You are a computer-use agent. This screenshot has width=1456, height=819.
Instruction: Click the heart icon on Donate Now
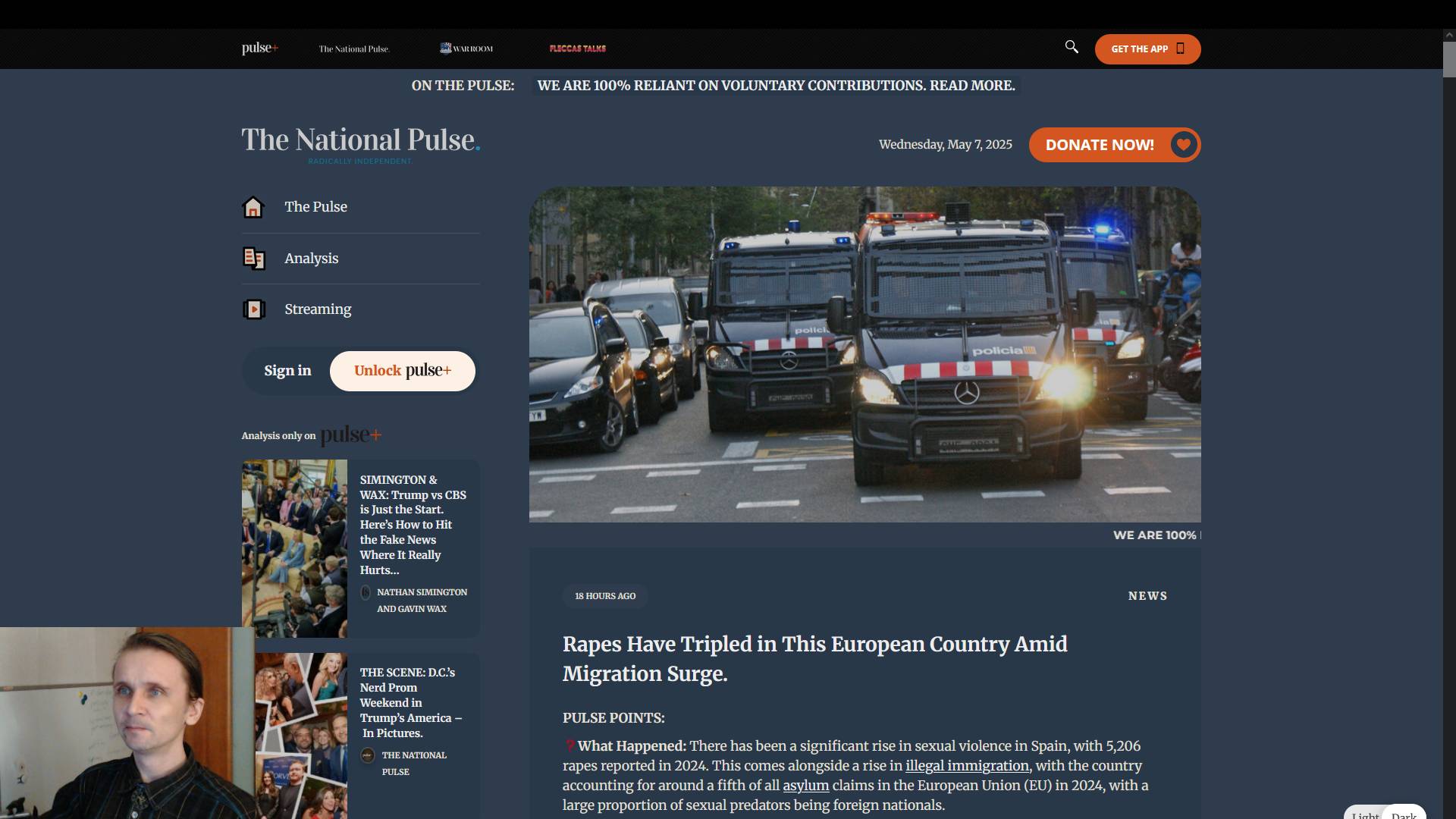1183,145
